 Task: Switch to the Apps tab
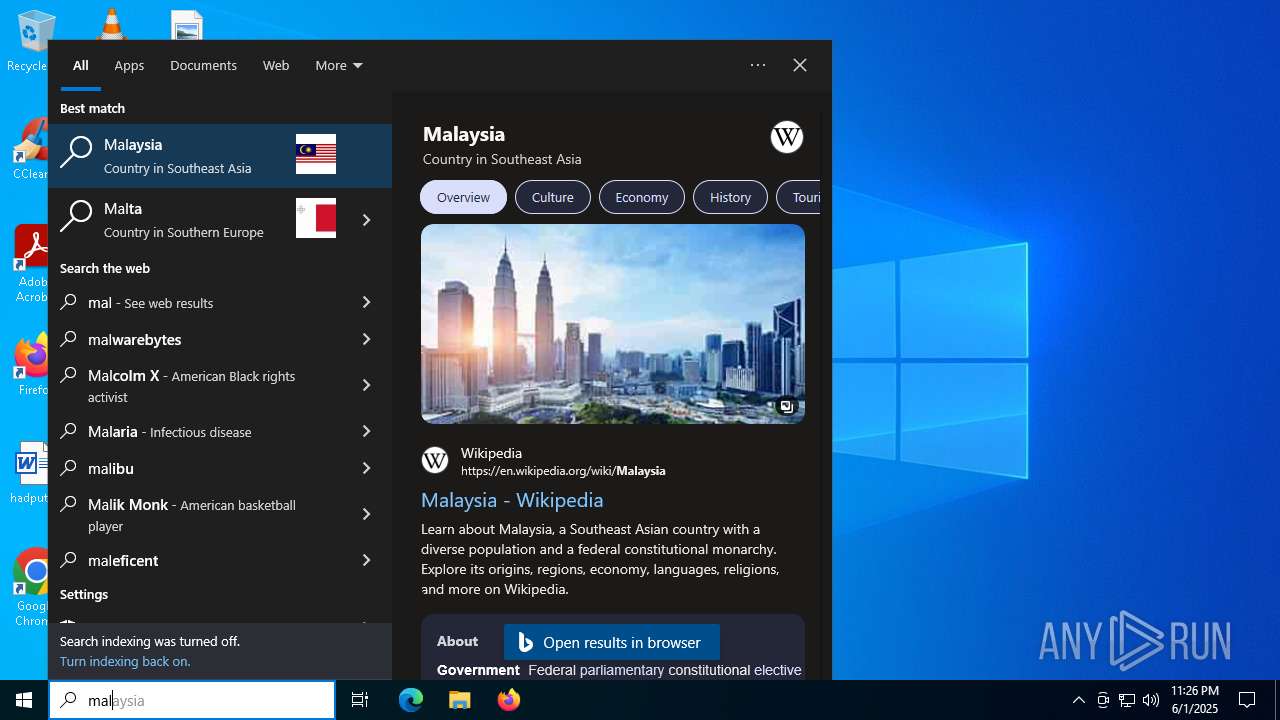point(129,65)
